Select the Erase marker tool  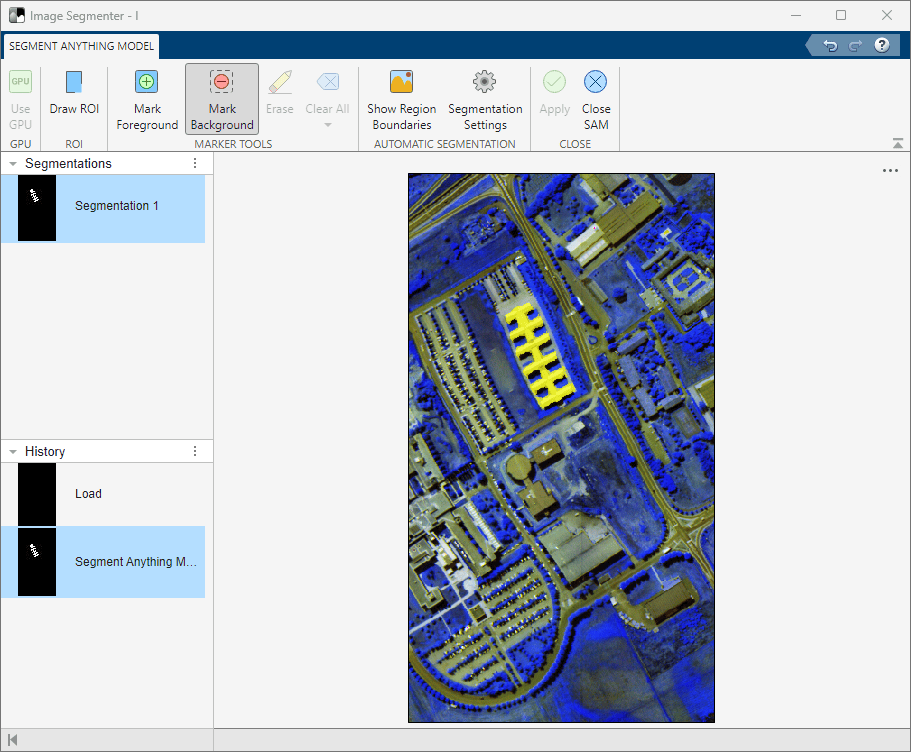coord(279,93)
